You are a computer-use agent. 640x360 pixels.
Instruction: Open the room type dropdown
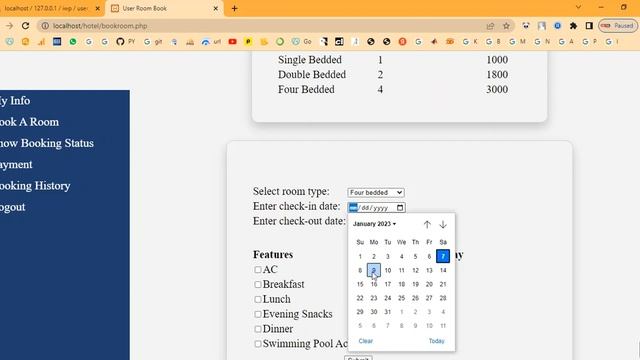point(376,192)
